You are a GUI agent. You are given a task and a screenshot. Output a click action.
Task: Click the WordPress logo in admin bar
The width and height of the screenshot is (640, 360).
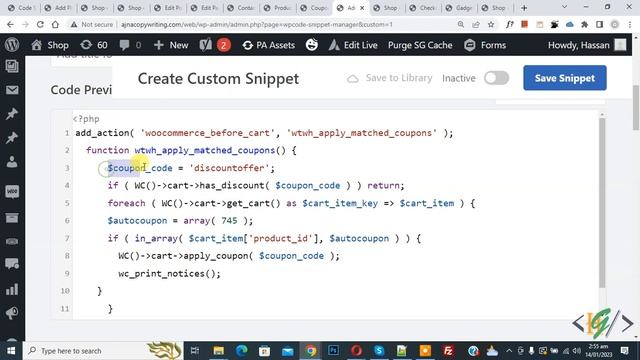click(x=12, y=45)
